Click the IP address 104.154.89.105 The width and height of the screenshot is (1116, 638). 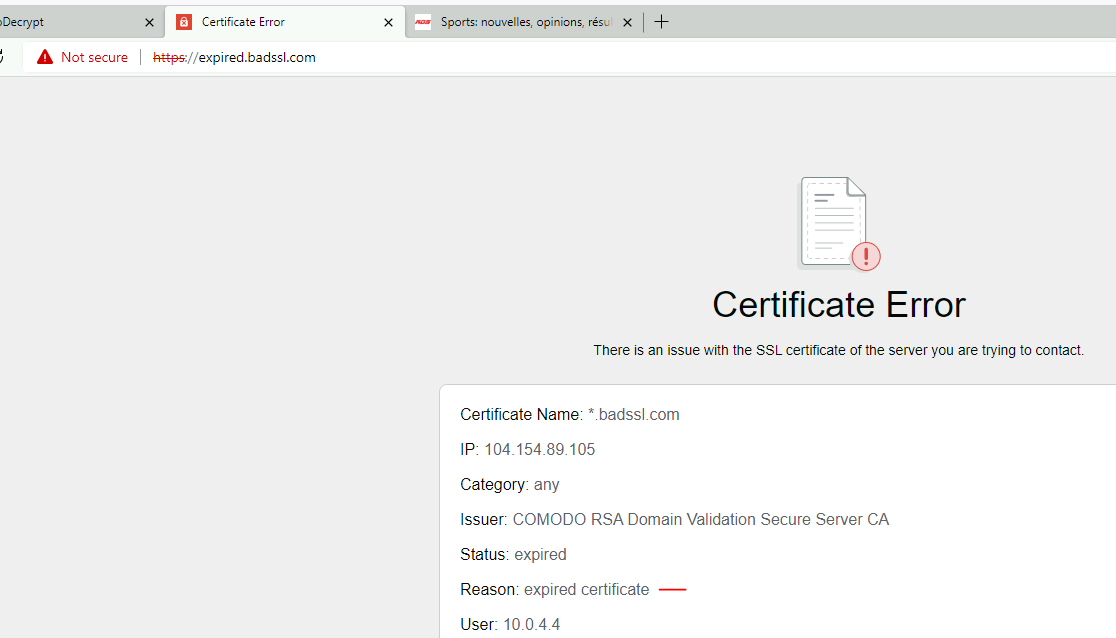point(539,449)
